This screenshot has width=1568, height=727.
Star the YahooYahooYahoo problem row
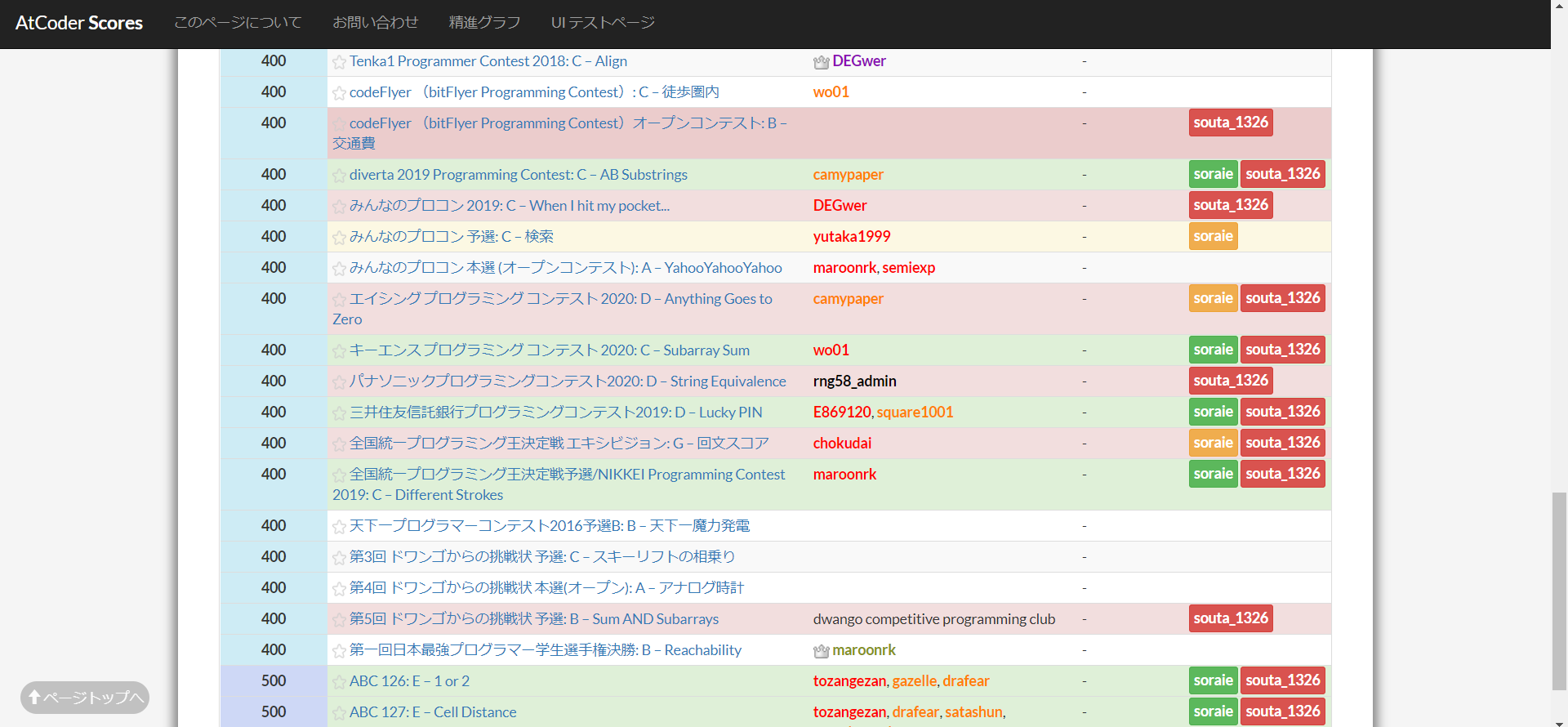[x=339, y=269]
